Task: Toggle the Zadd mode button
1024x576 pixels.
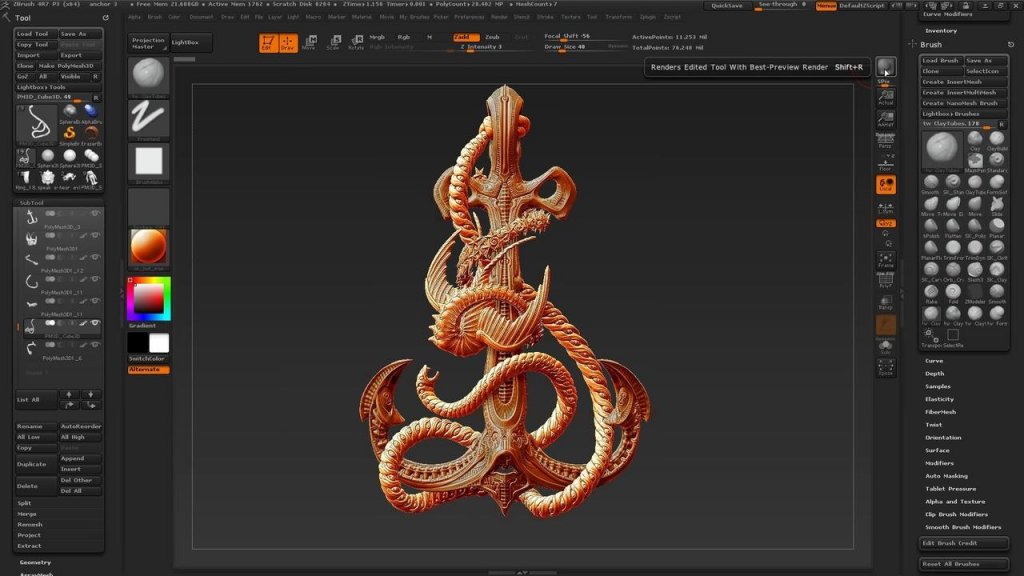Action: coord(466,37)
